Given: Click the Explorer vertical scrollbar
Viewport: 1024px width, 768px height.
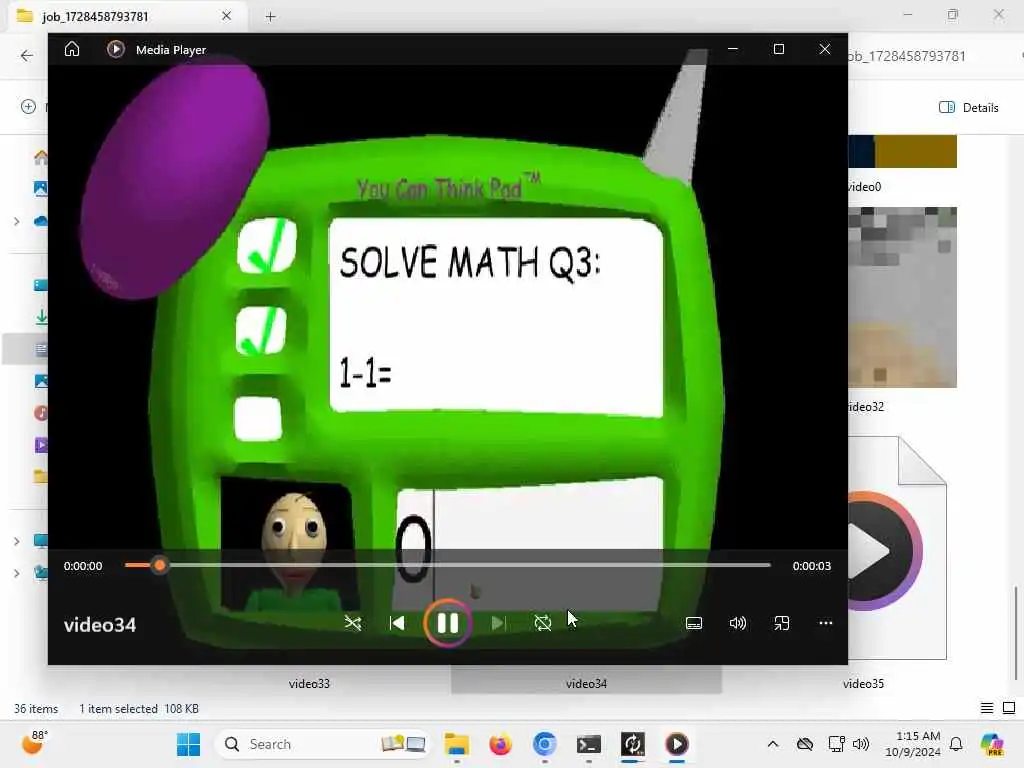Looking at the screenshot, I should click(x=1016, y=633).
